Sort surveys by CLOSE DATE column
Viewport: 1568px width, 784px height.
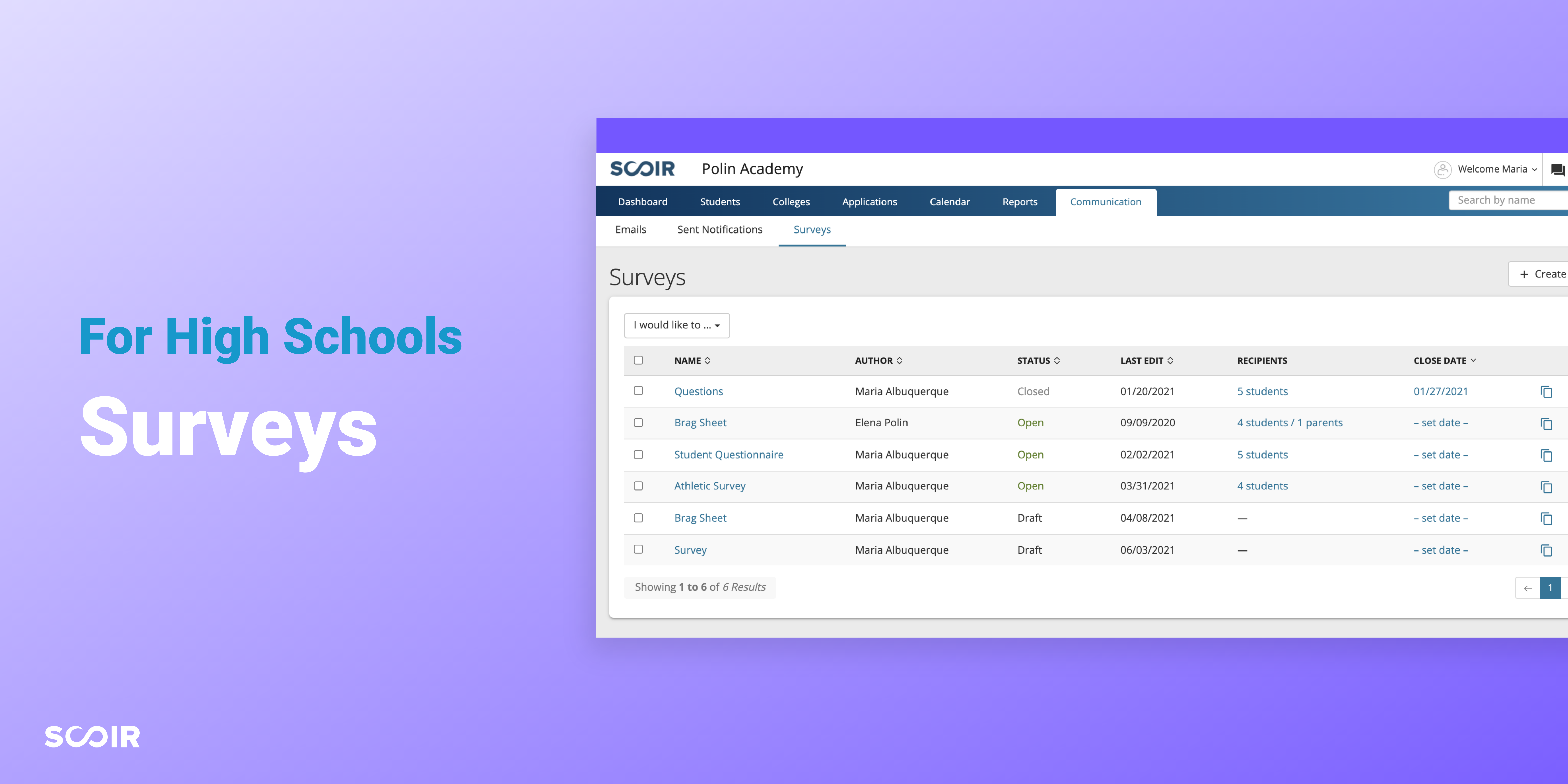tap(1444, 360)
